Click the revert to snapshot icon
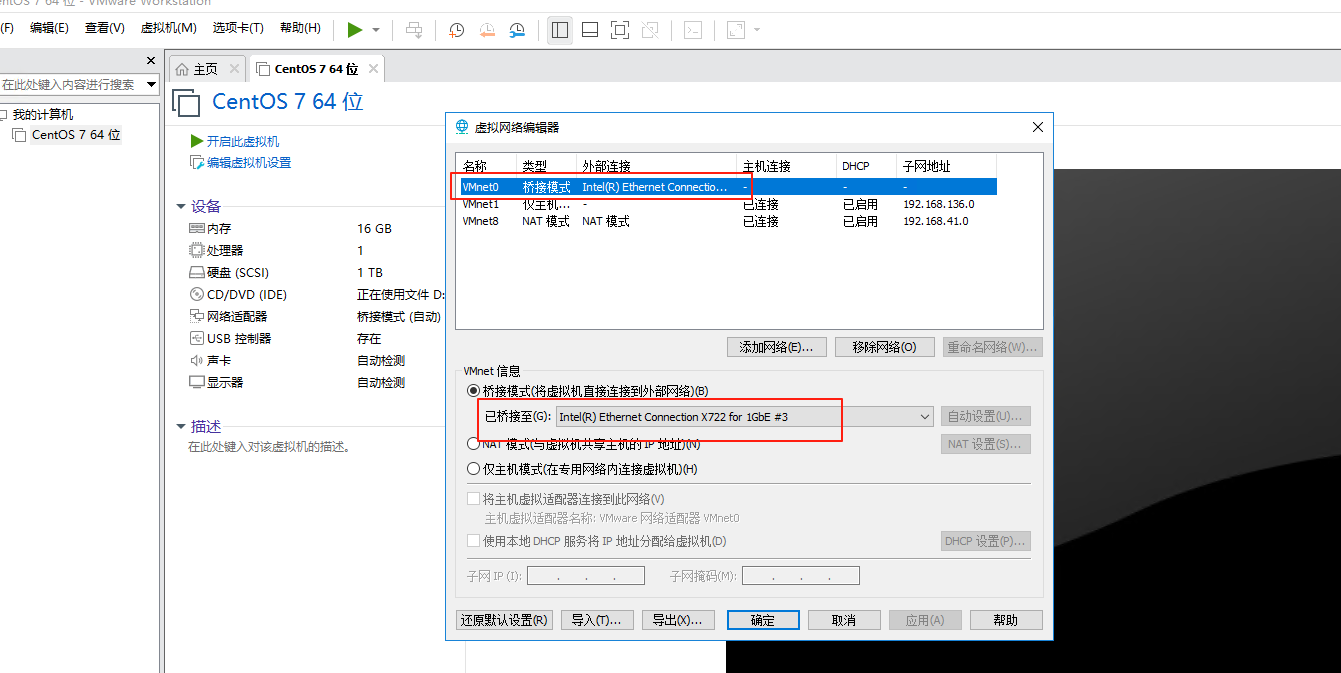This screenshot has height=673, width=1341. point(487,30)
